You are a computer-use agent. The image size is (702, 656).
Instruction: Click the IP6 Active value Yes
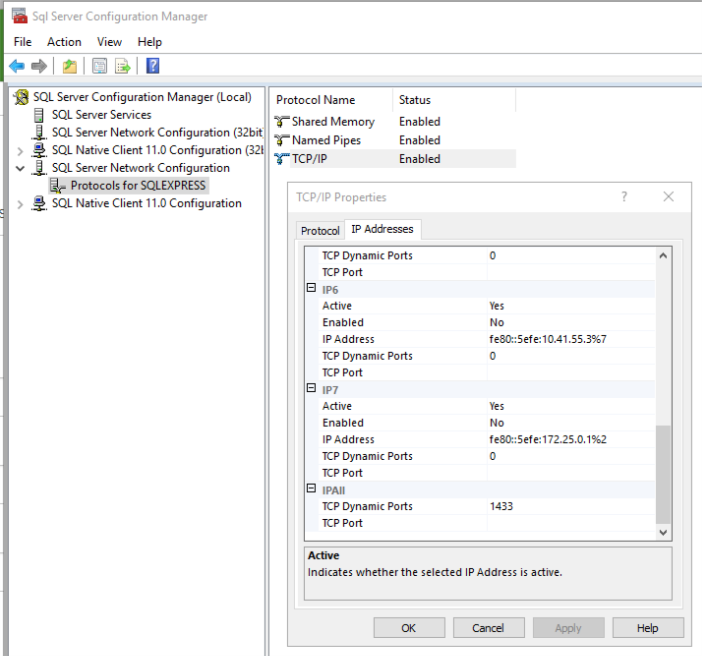(571, 306)
